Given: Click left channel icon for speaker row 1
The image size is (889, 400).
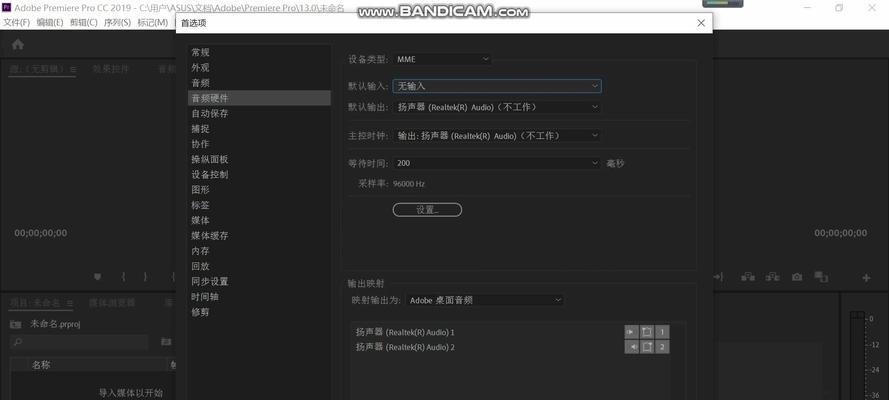Looking at the screenshot, I should click(x=632, y=332).
